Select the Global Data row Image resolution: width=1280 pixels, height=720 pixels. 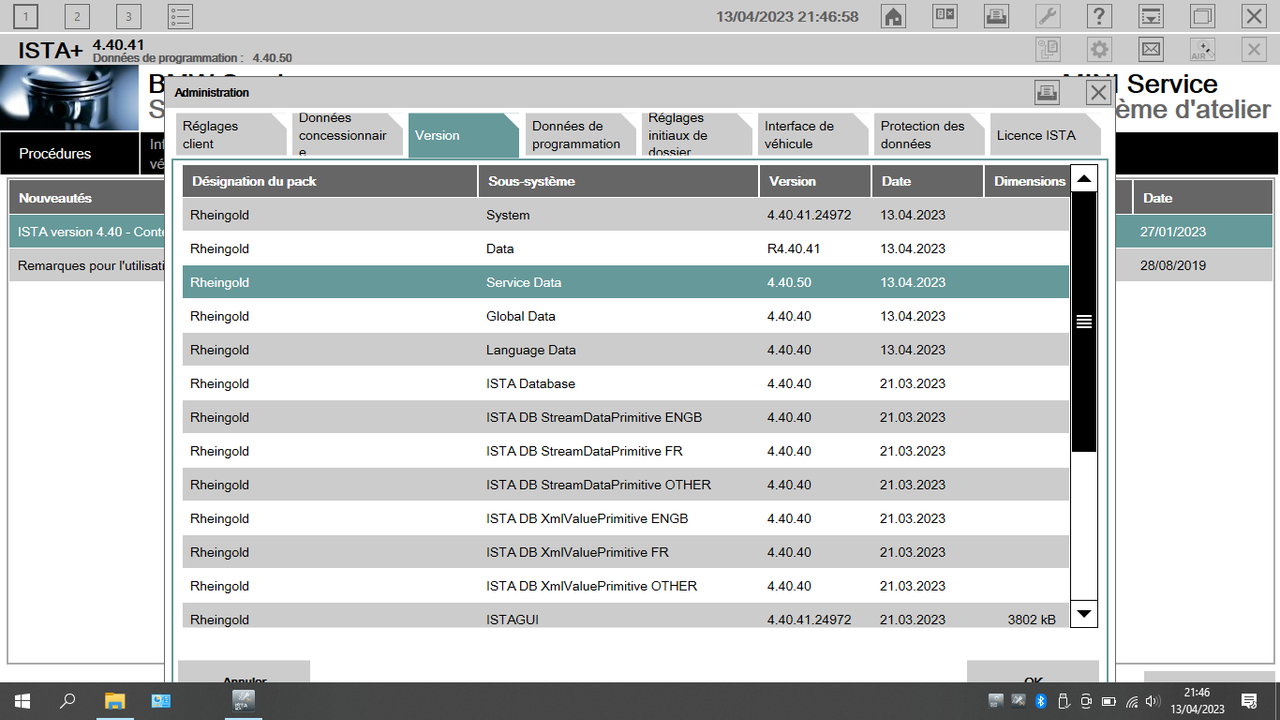pos(626,316)
